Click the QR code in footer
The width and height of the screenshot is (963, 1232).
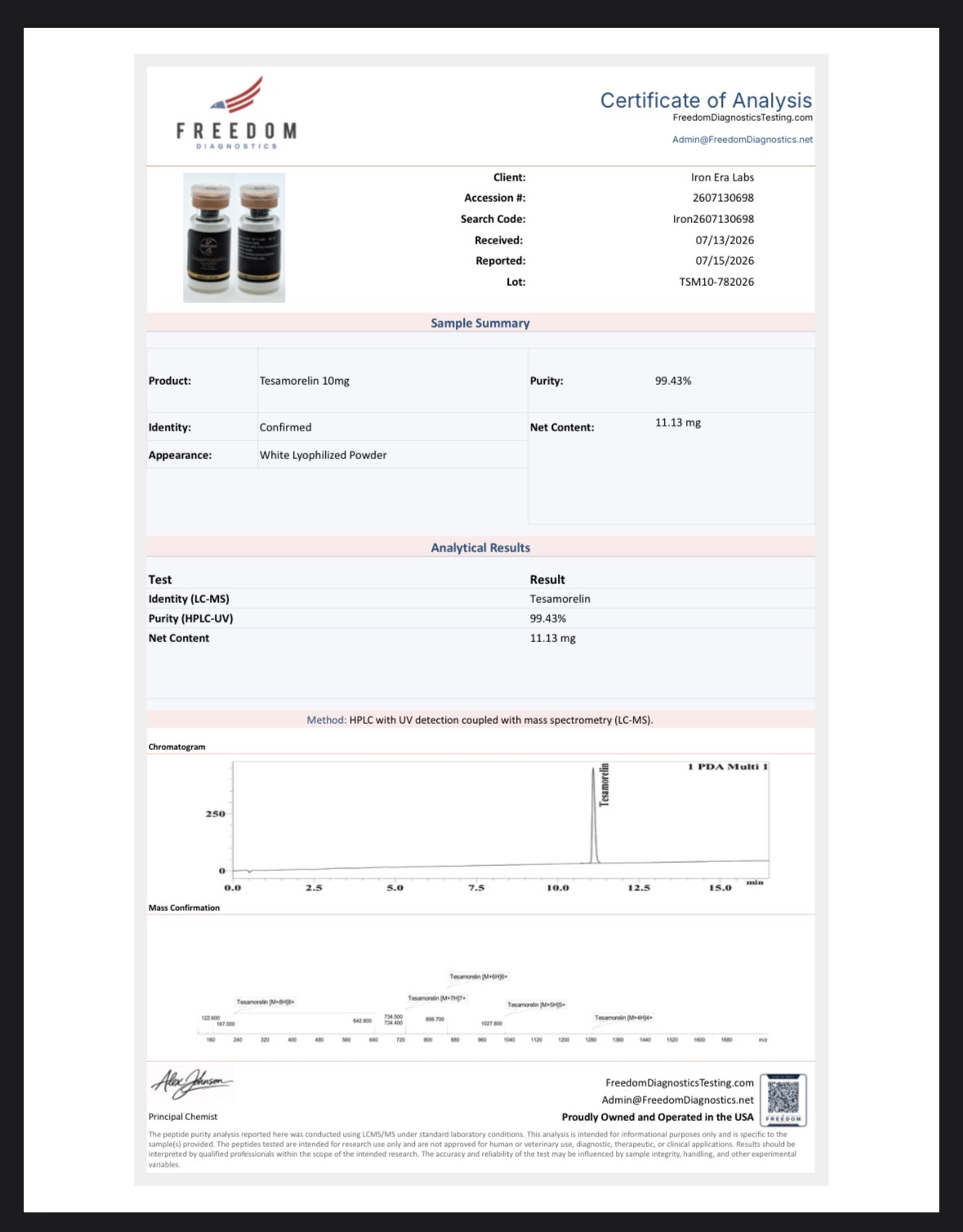coord(783,1100)
